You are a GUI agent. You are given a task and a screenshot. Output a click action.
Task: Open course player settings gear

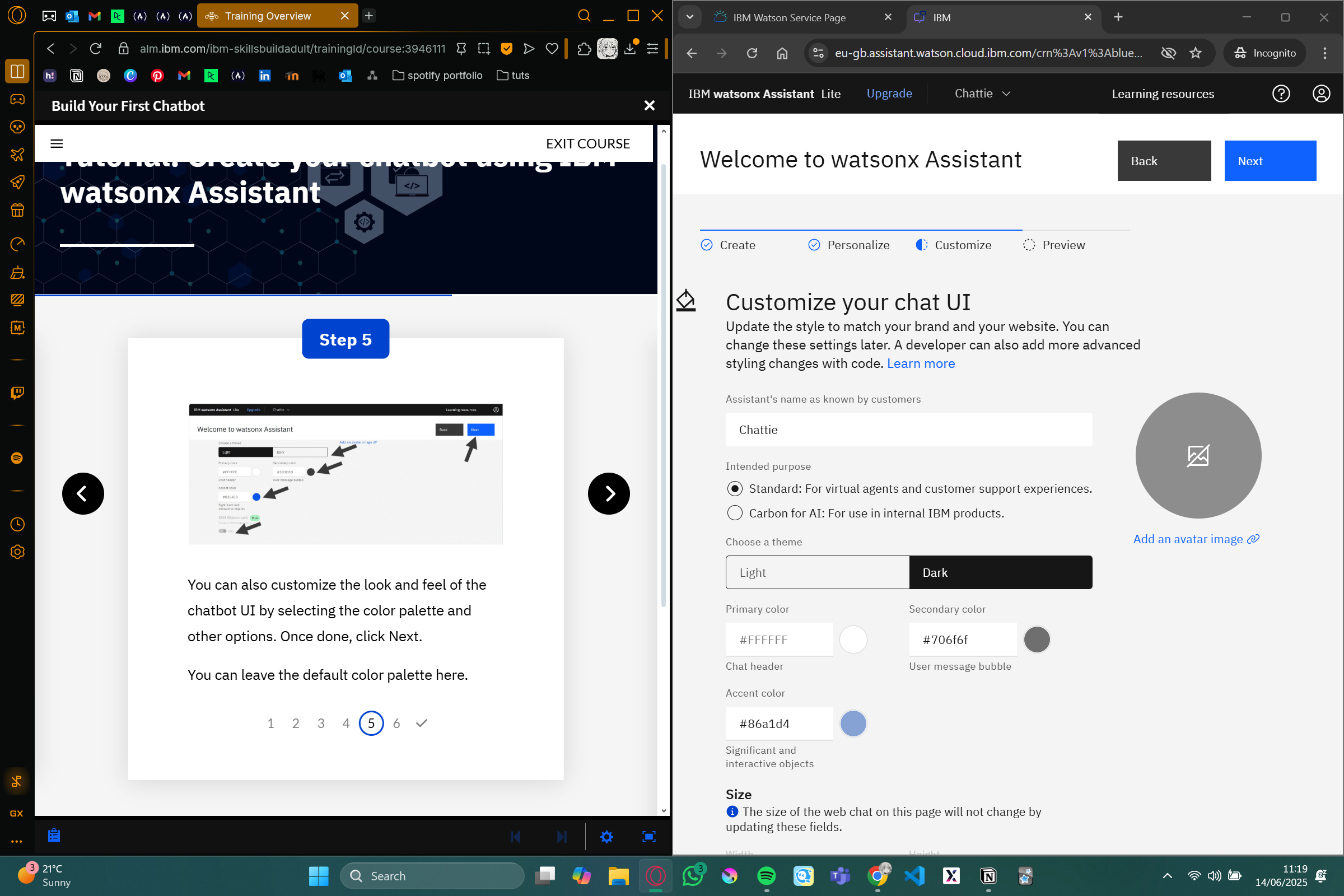point(606,837)
